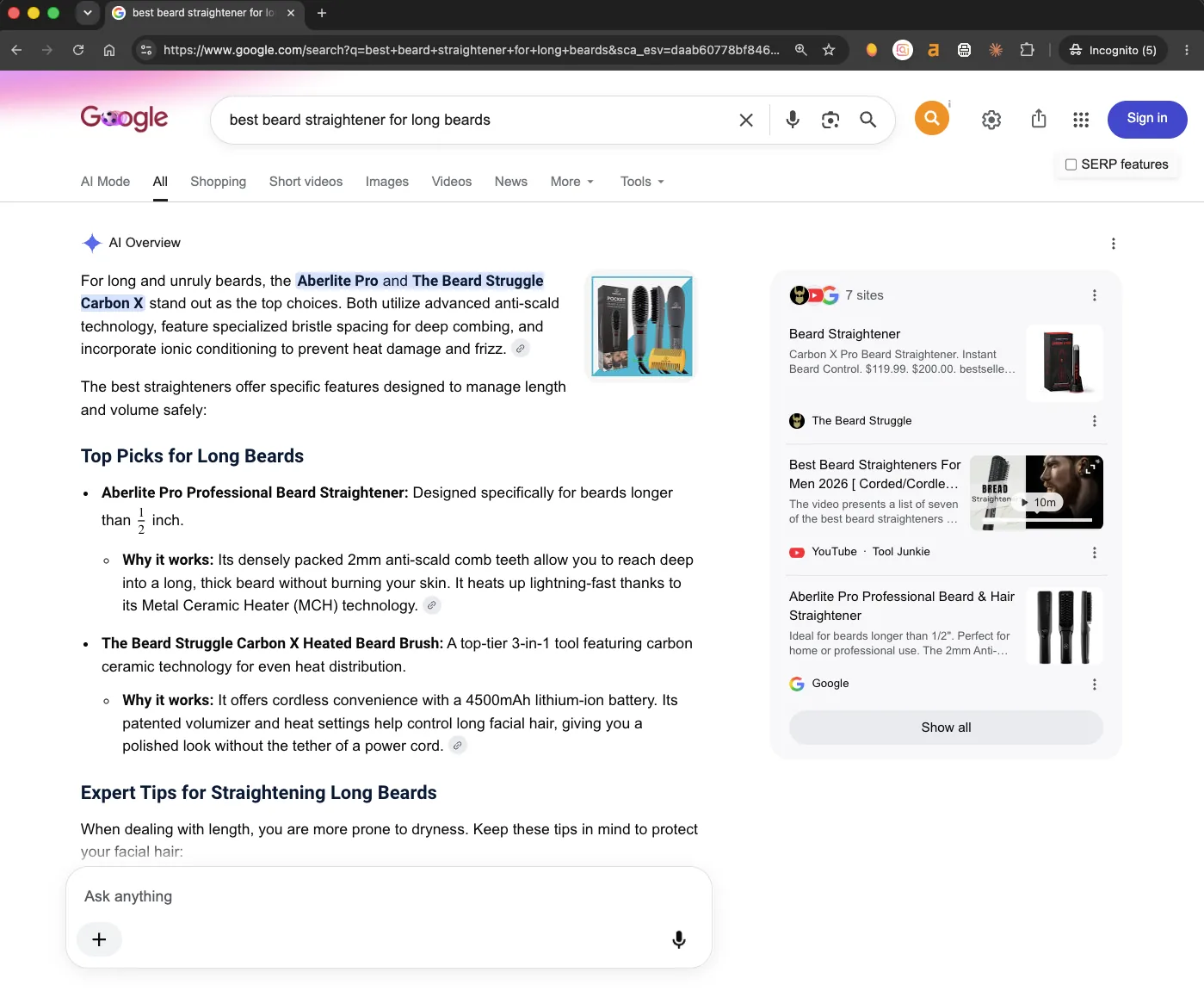Focus the Ask anything input box
This screenshot has width=1204, height=991.
[387, 896]
